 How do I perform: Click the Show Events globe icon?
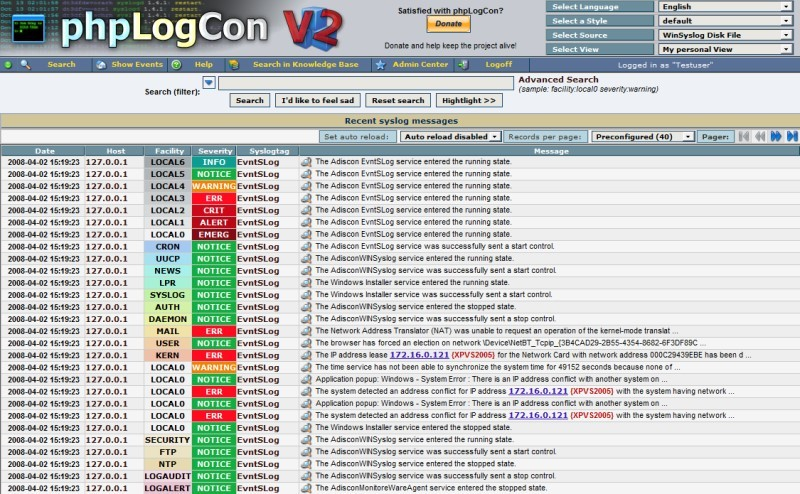tap(101, 65)
